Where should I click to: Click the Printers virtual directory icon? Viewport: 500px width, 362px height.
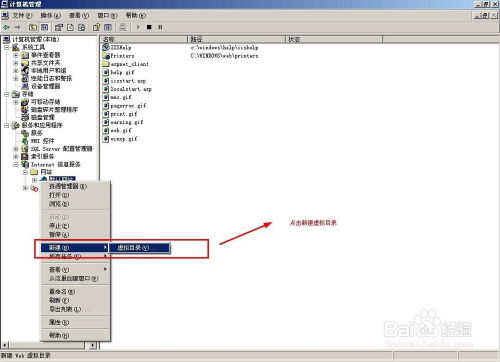pos(106,56)
